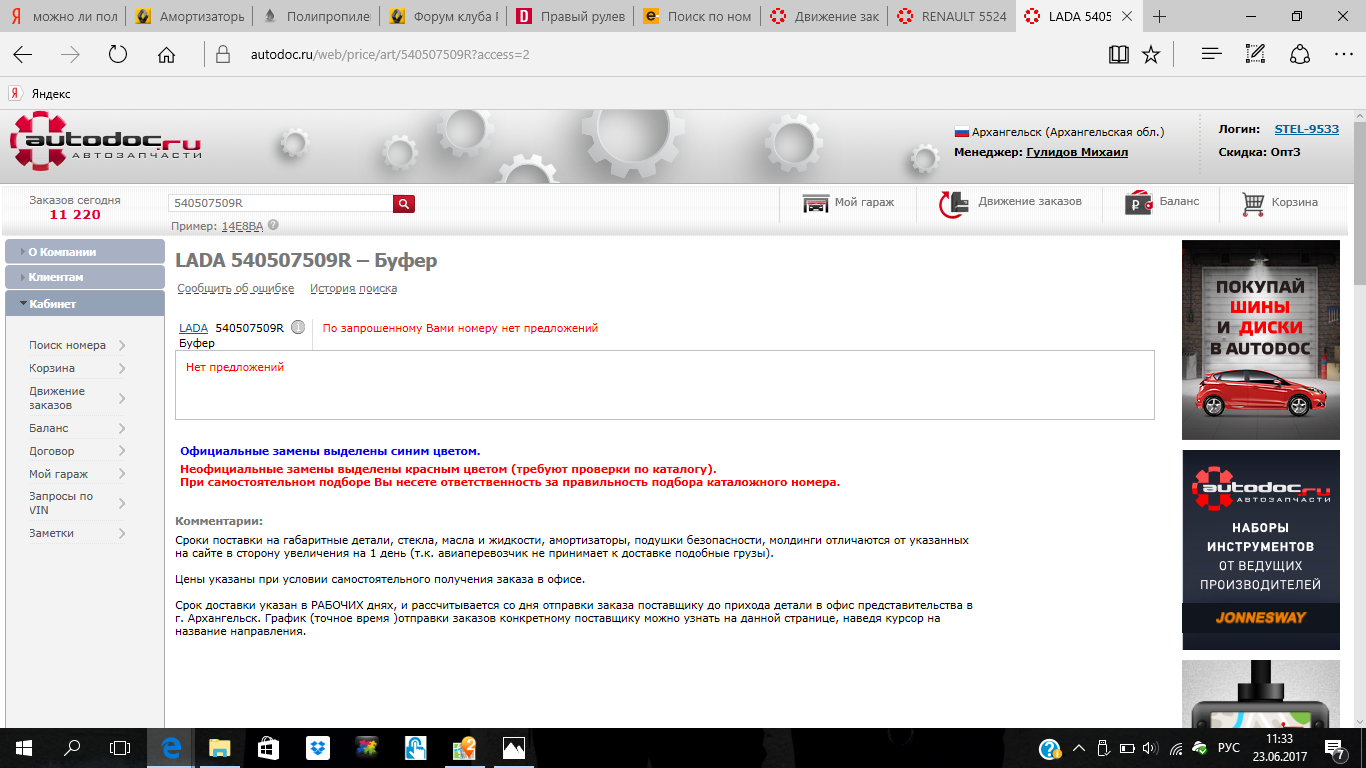Viewport: 1366px width, 768px height.
Task: Open the Edge Hub icon
Action: point(1212,55)
